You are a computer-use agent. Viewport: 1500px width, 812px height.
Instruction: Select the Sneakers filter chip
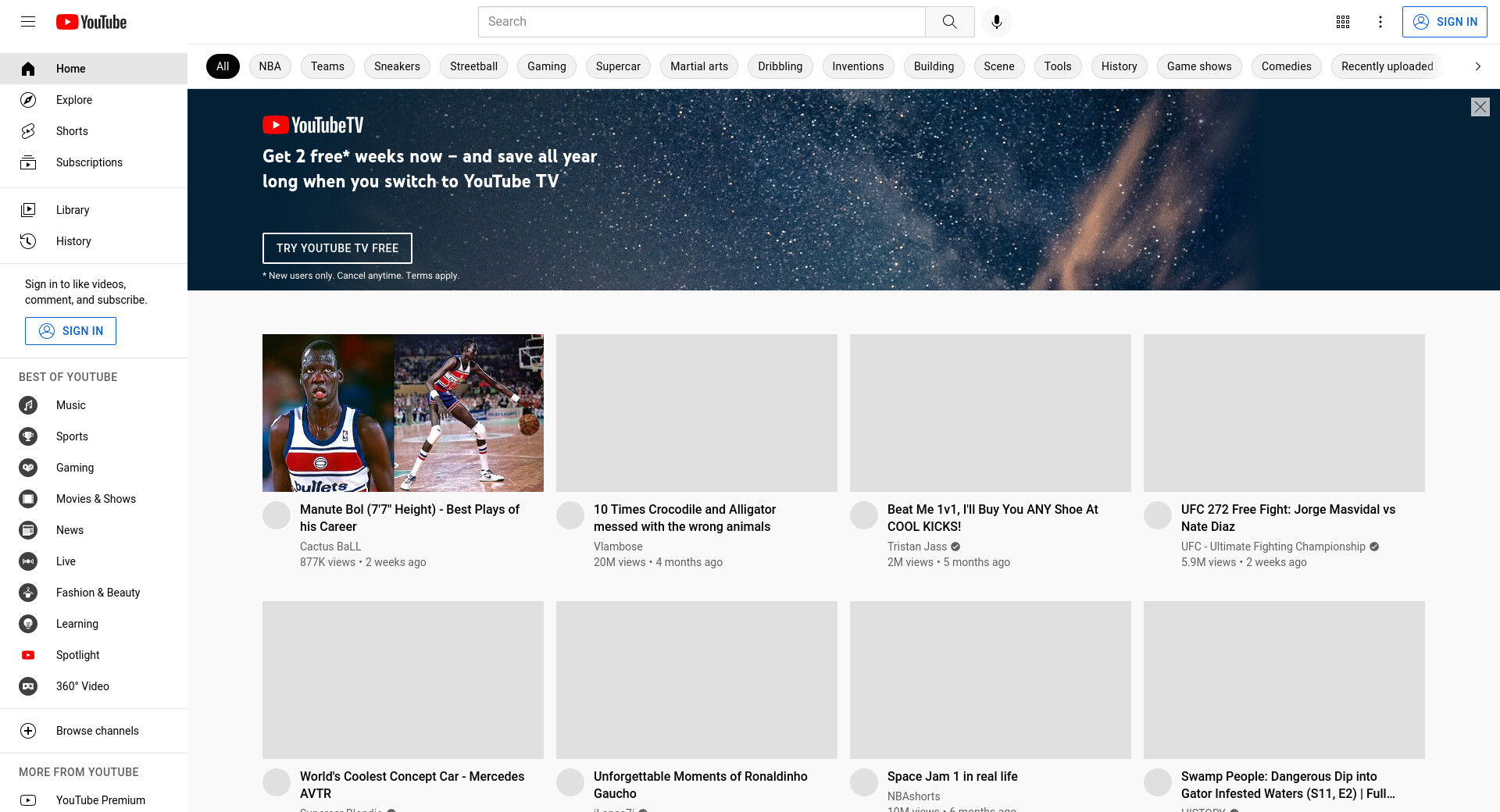coord(397,66)
